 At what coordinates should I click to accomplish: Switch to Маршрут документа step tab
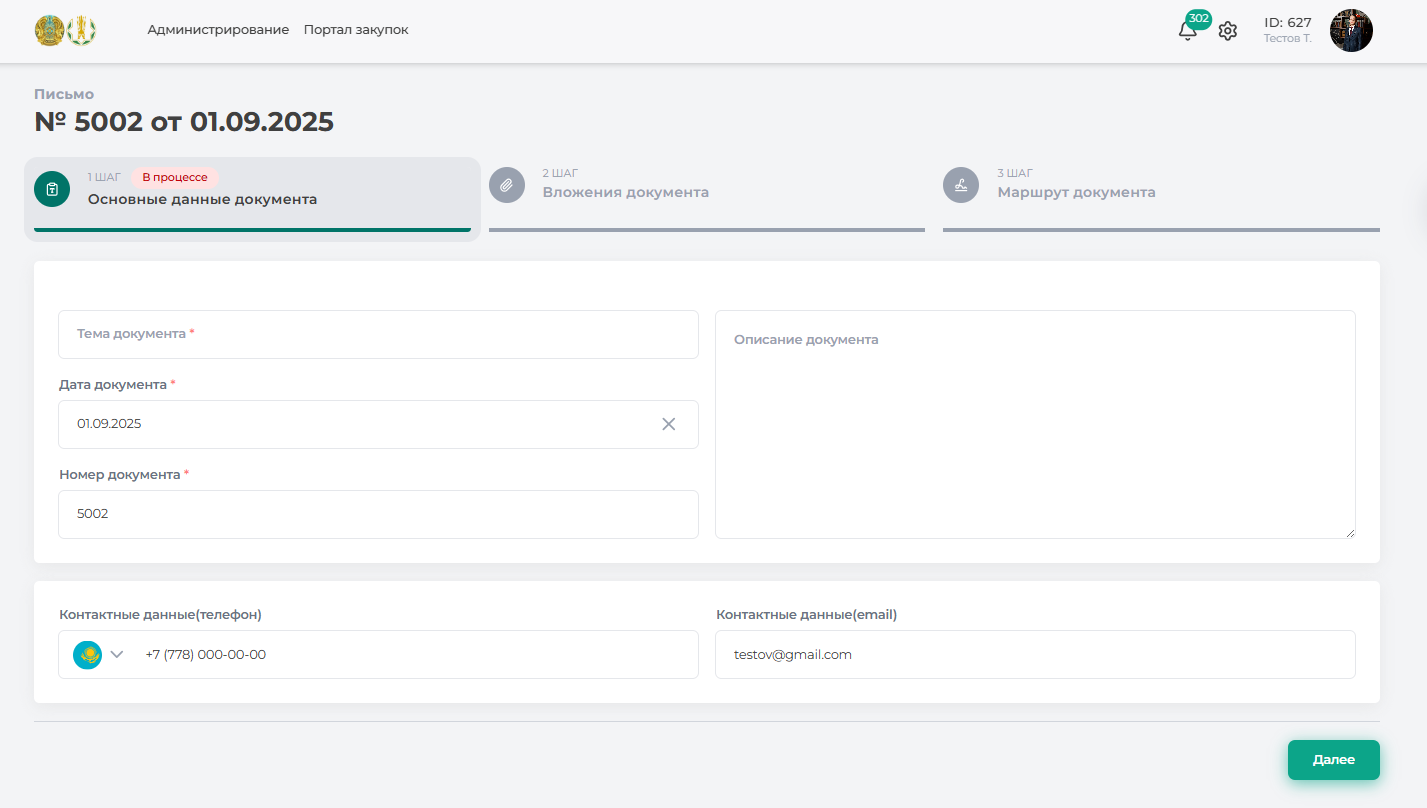pyautogui.click(x=1076, y=192)
